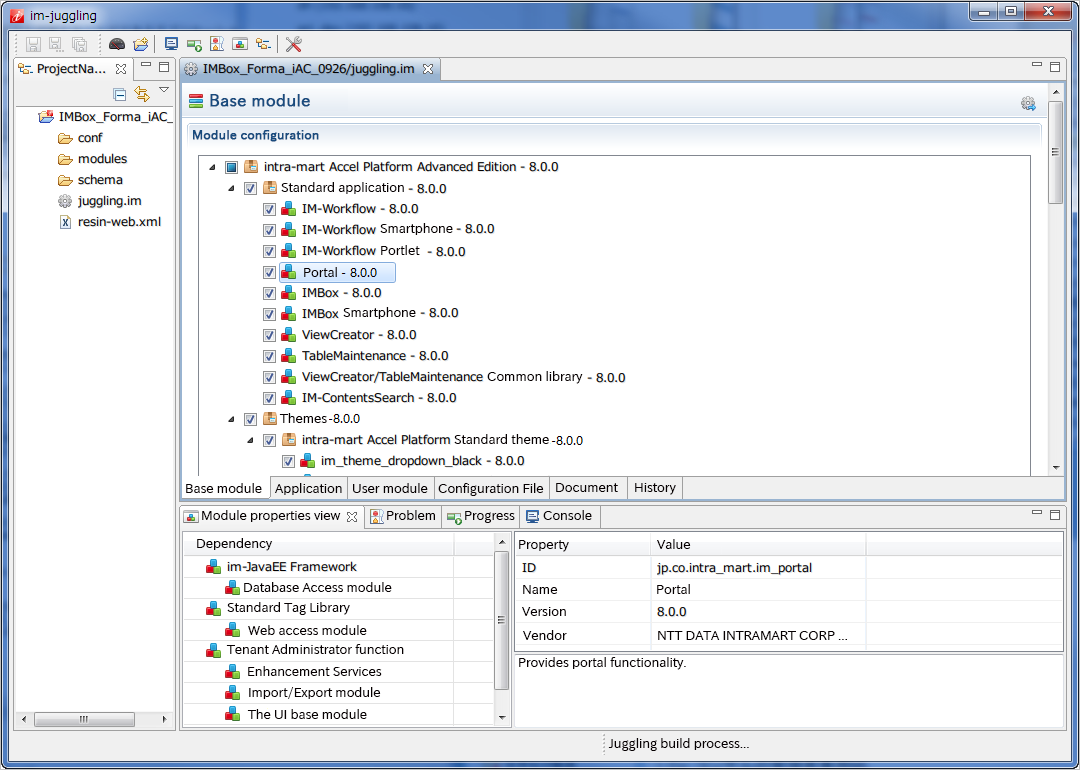The width and height of the screenshot is (1080, 770).
Task: Click the speedometer gauge toolbar icon
Action: [x=117, y=45]
